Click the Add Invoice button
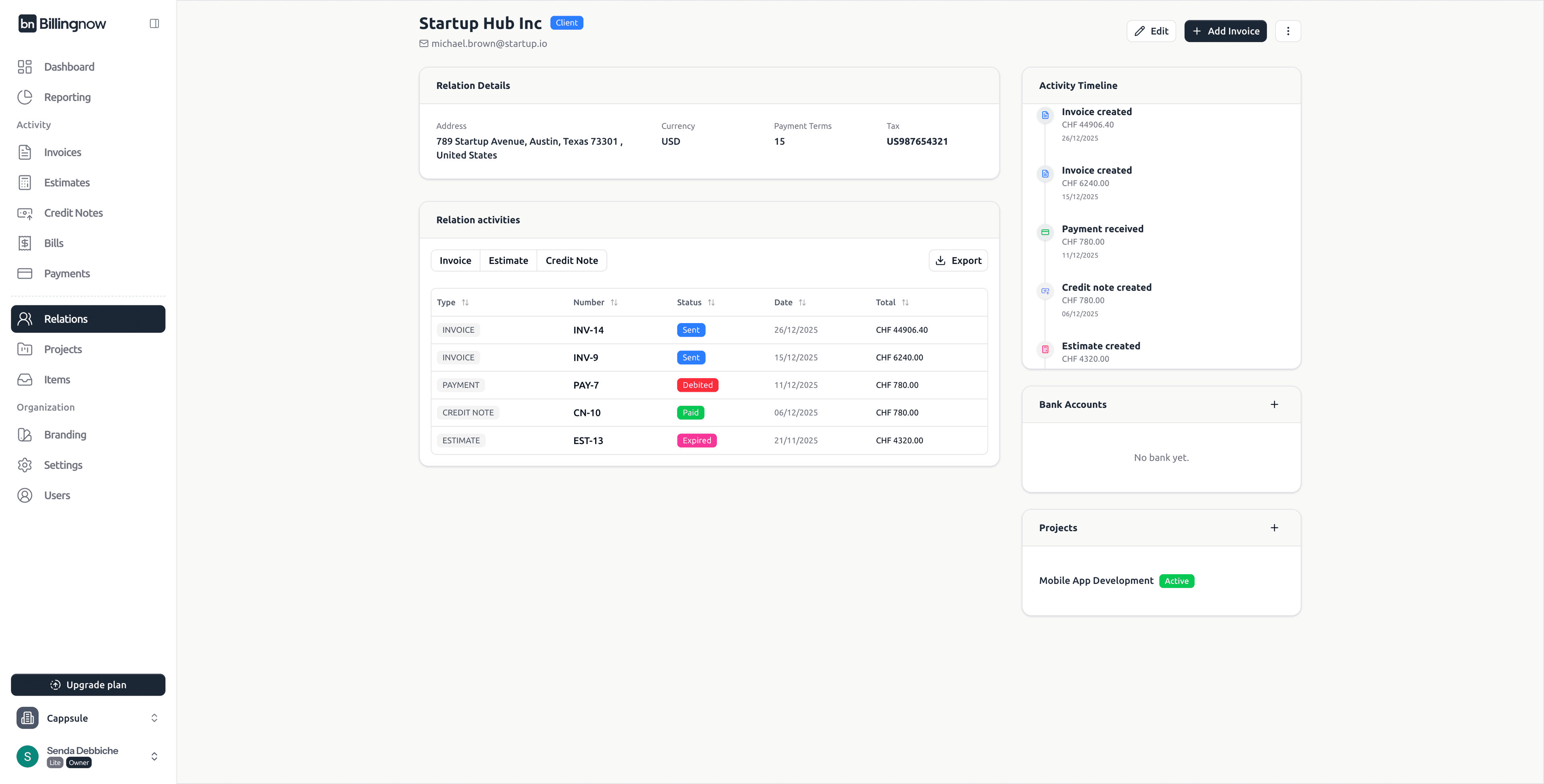This screenshot has width=1544, height=784. [1225, 31]
